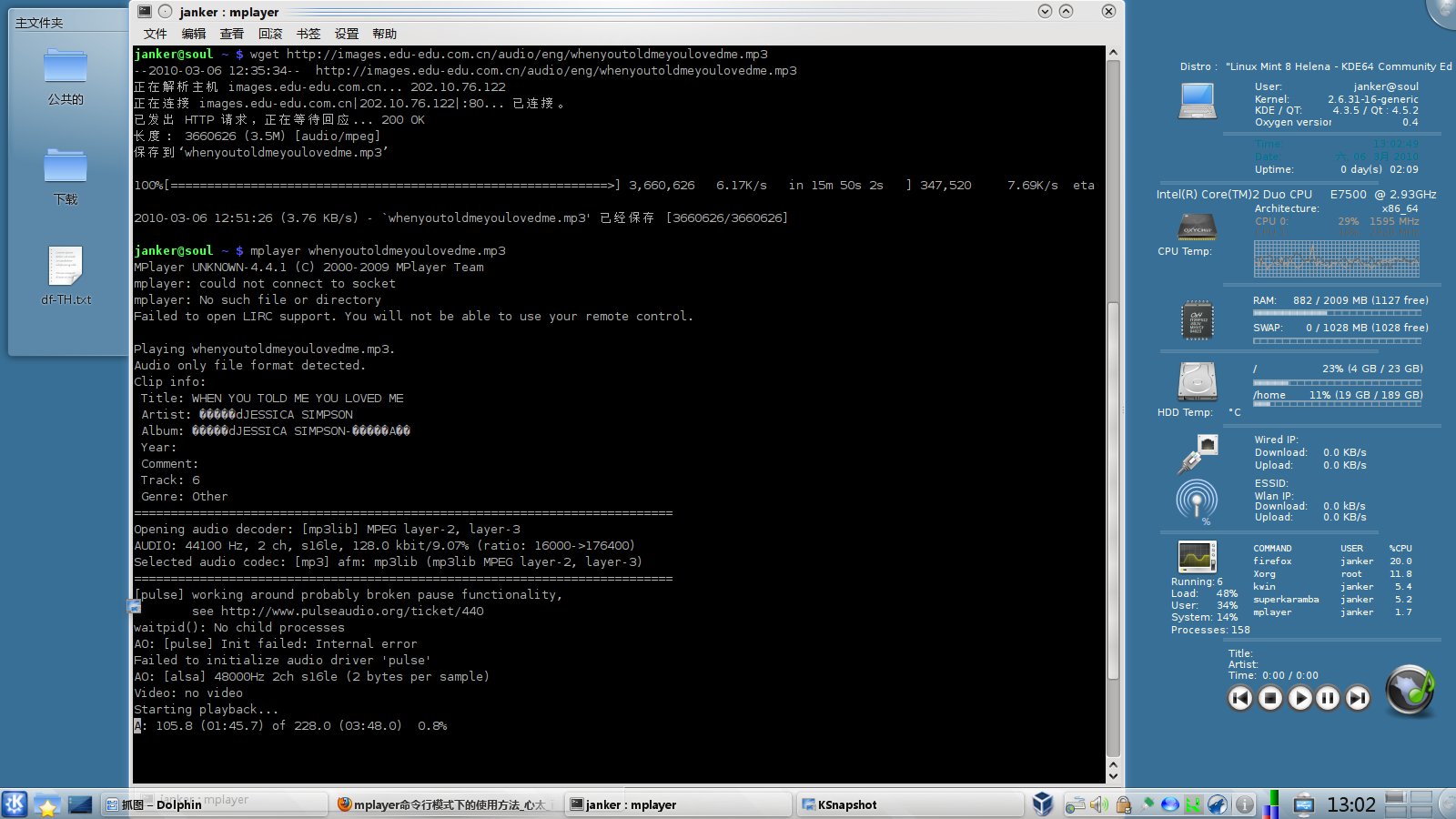Click the RAM chip icon in system widget

[1198, 320]
